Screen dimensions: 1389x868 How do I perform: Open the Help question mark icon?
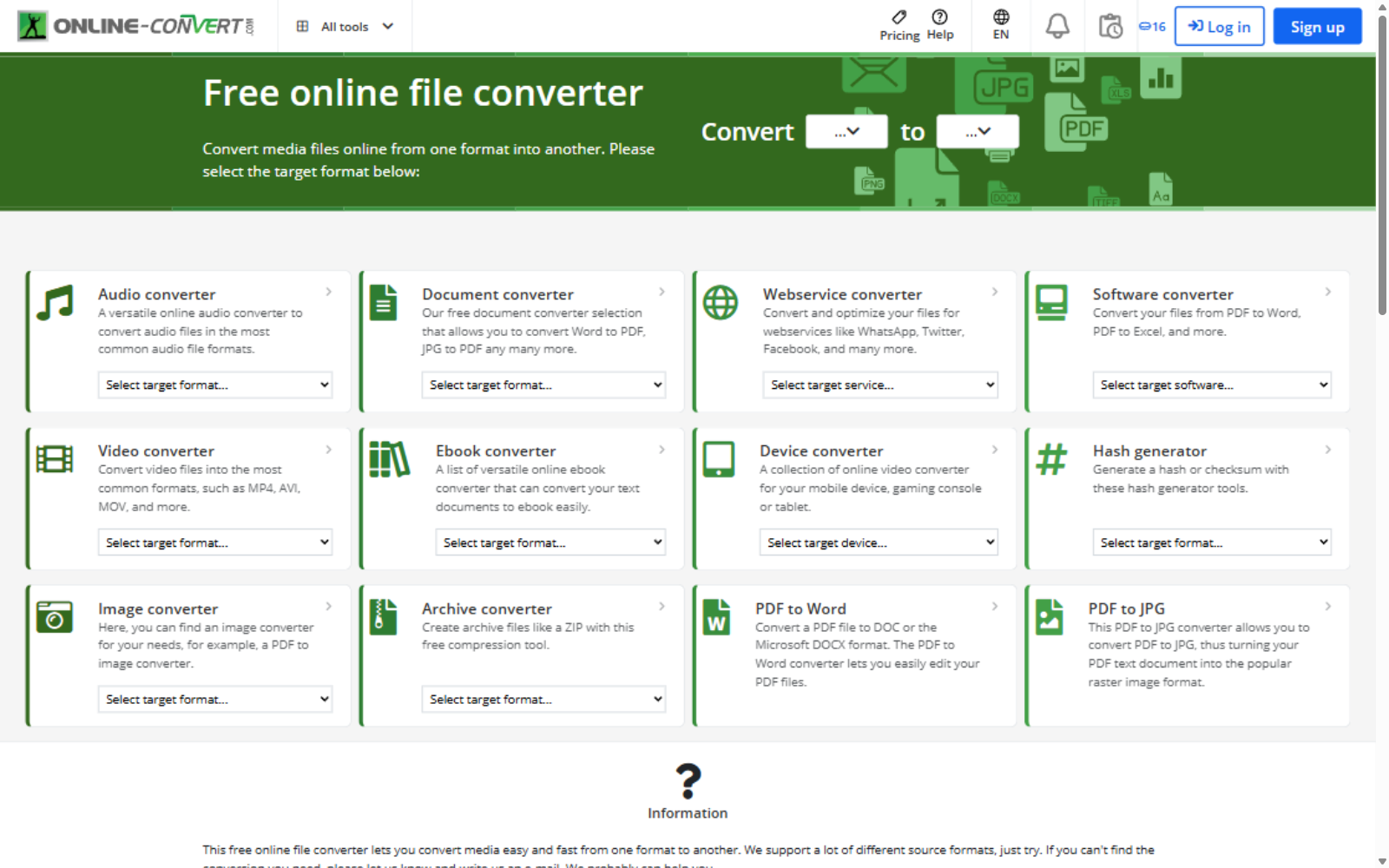click(x=939, y=16)
